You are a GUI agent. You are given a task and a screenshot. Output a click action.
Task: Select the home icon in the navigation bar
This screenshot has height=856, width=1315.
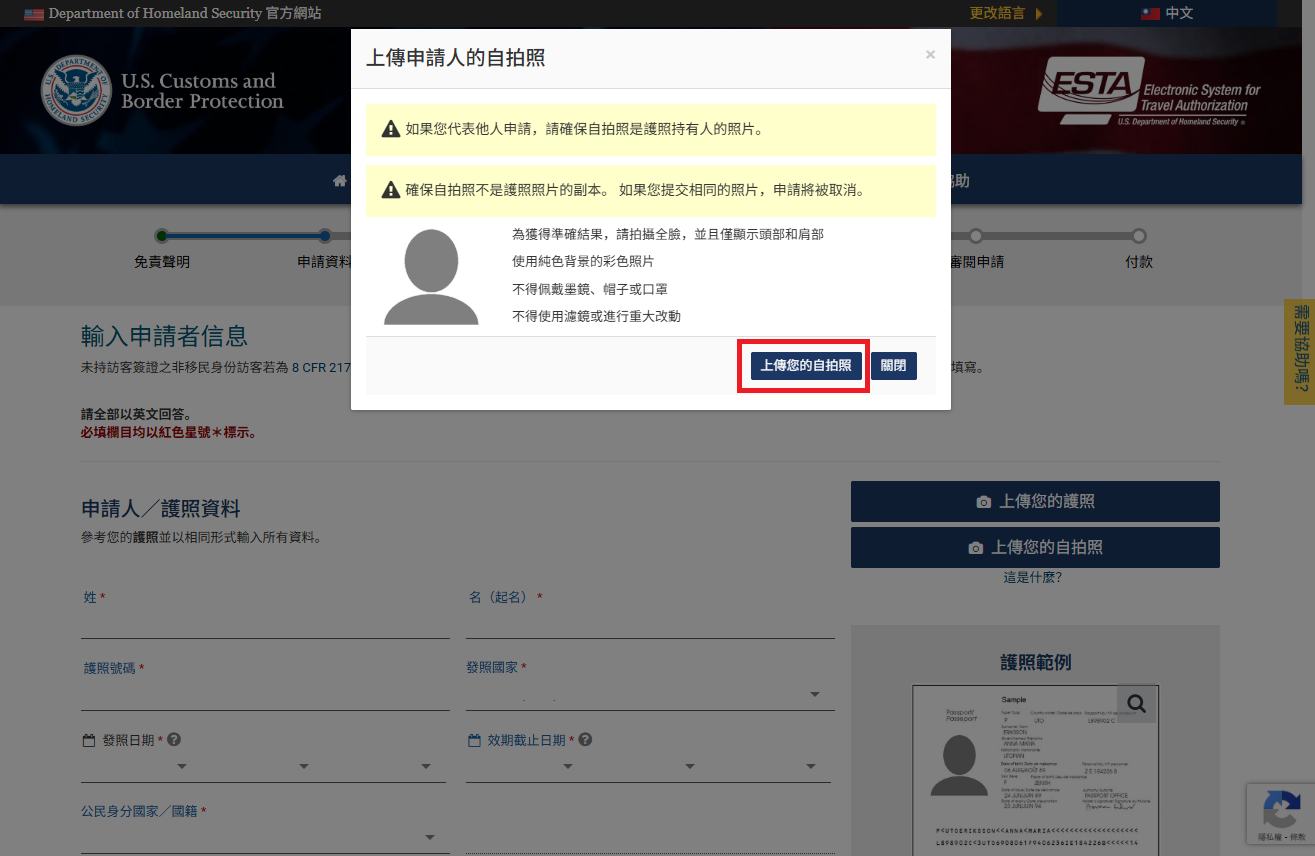point(339,180)
